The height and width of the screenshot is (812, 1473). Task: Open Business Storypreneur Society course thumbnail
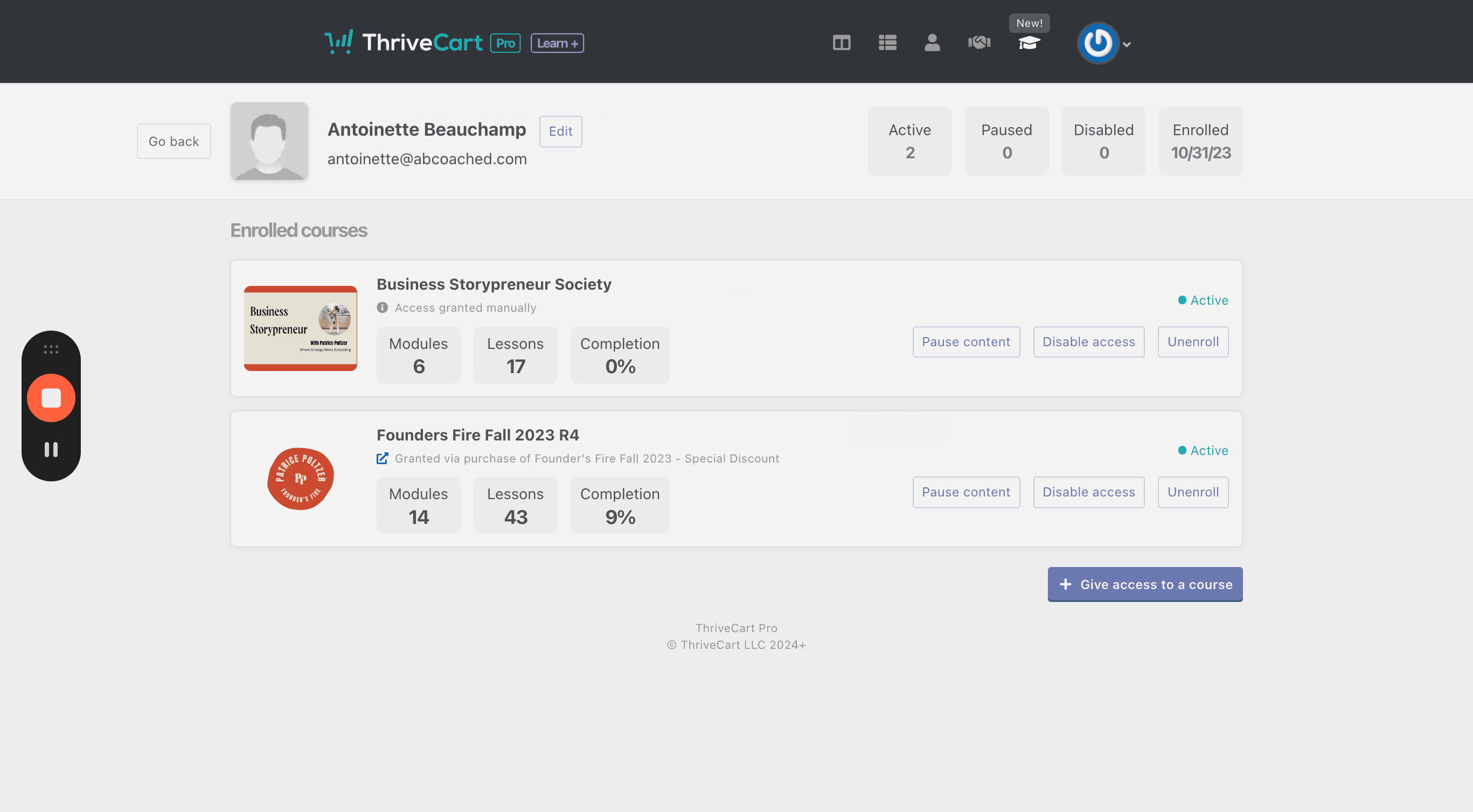click(301, 328)
